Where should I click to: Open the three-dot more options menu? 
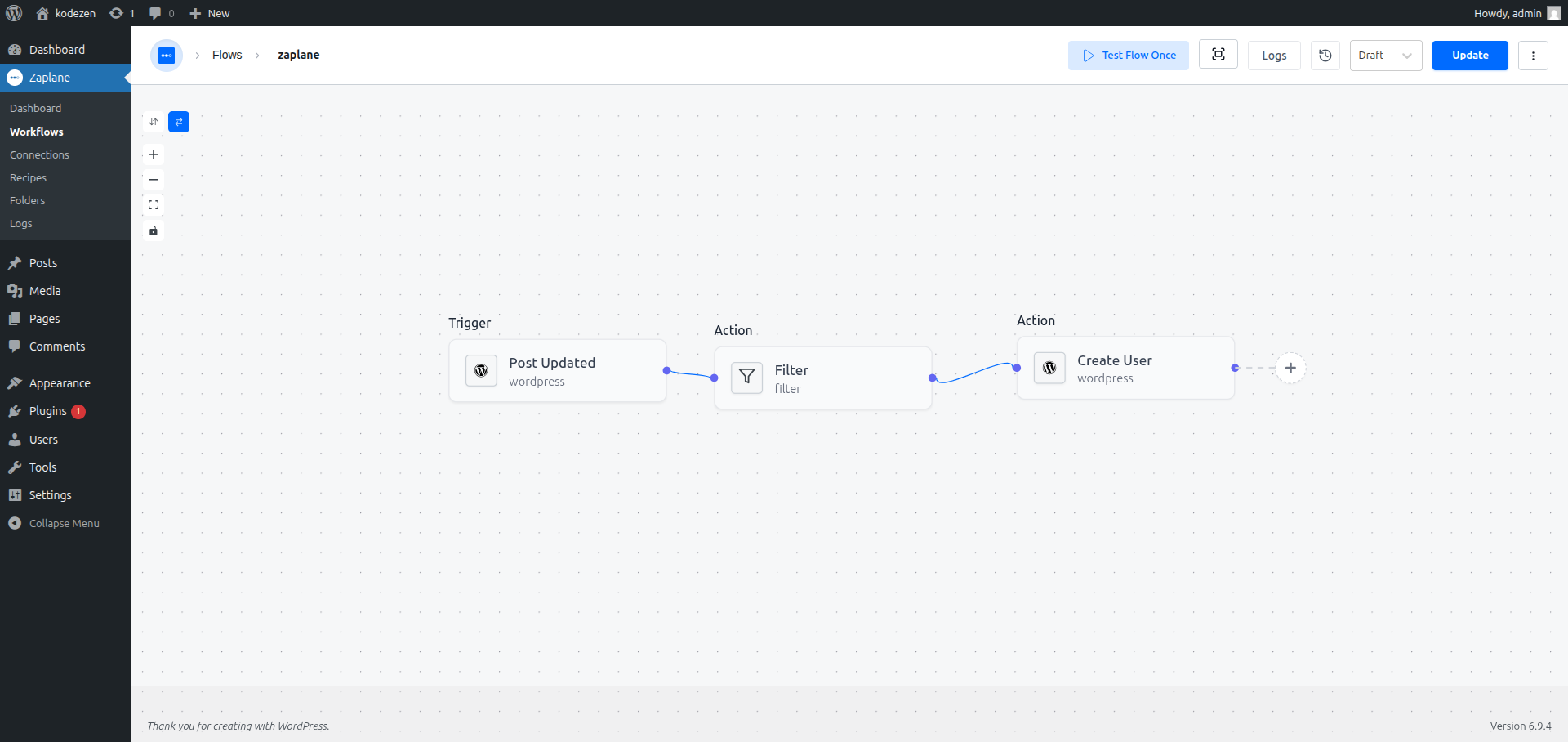click(1533, 56)
